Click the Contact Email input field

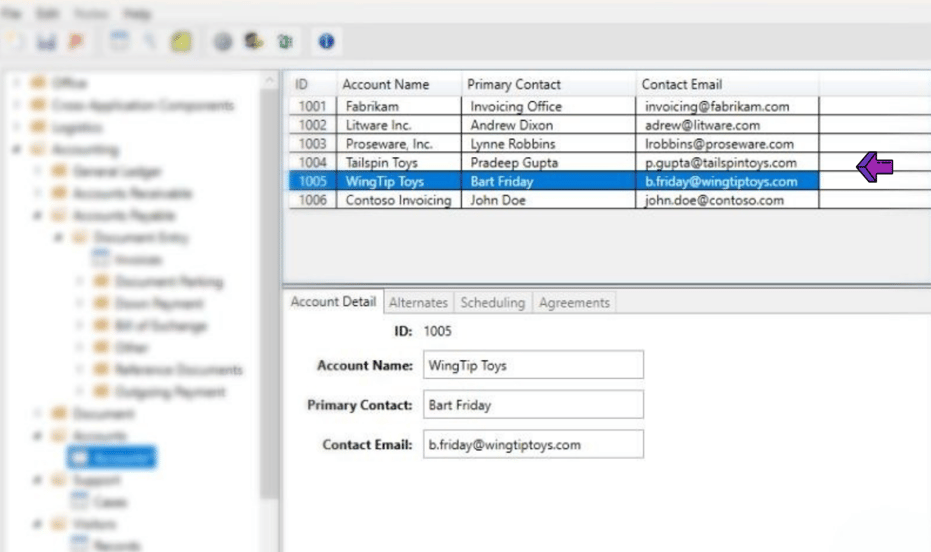pyautogui.click(x=533, y=444)
